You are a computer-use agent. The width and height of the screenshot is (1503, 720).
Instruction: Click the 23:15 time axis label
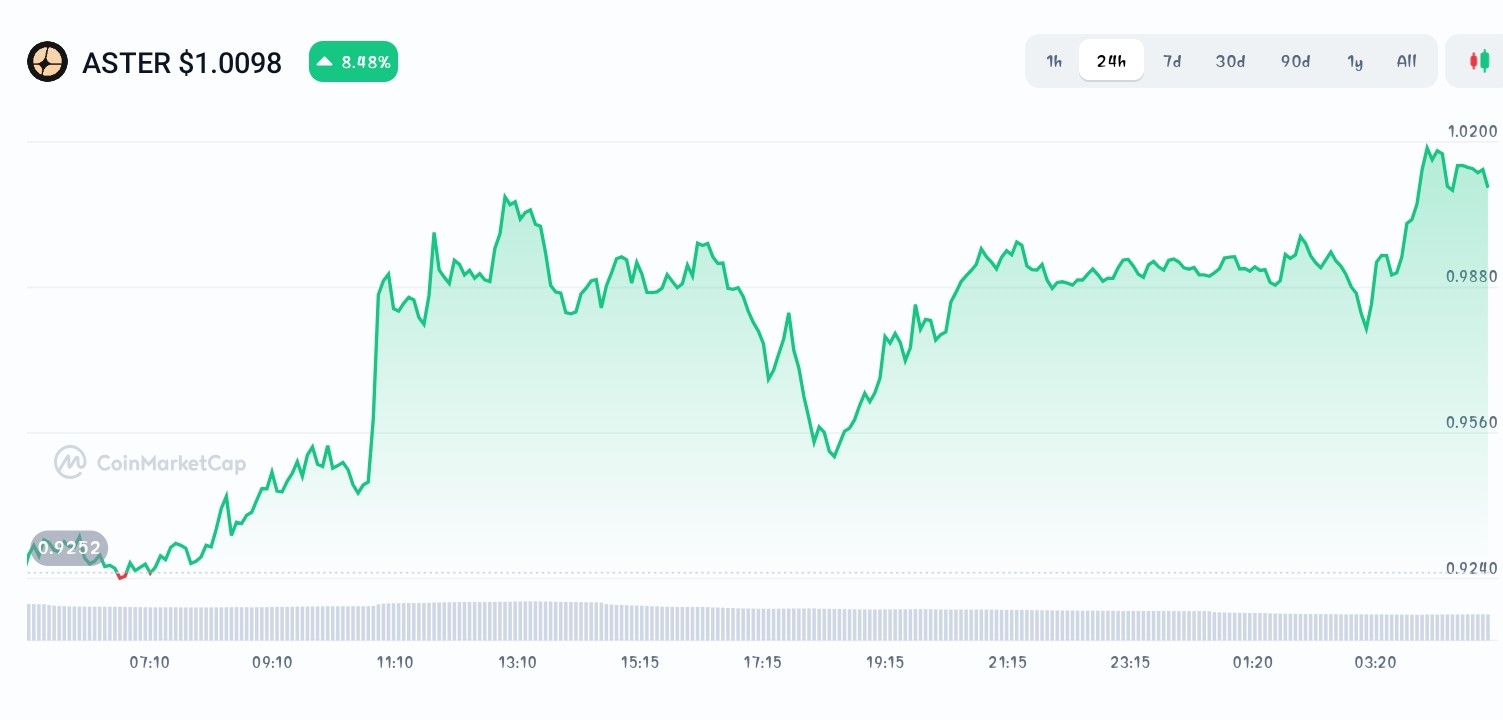coord(1130,662)
